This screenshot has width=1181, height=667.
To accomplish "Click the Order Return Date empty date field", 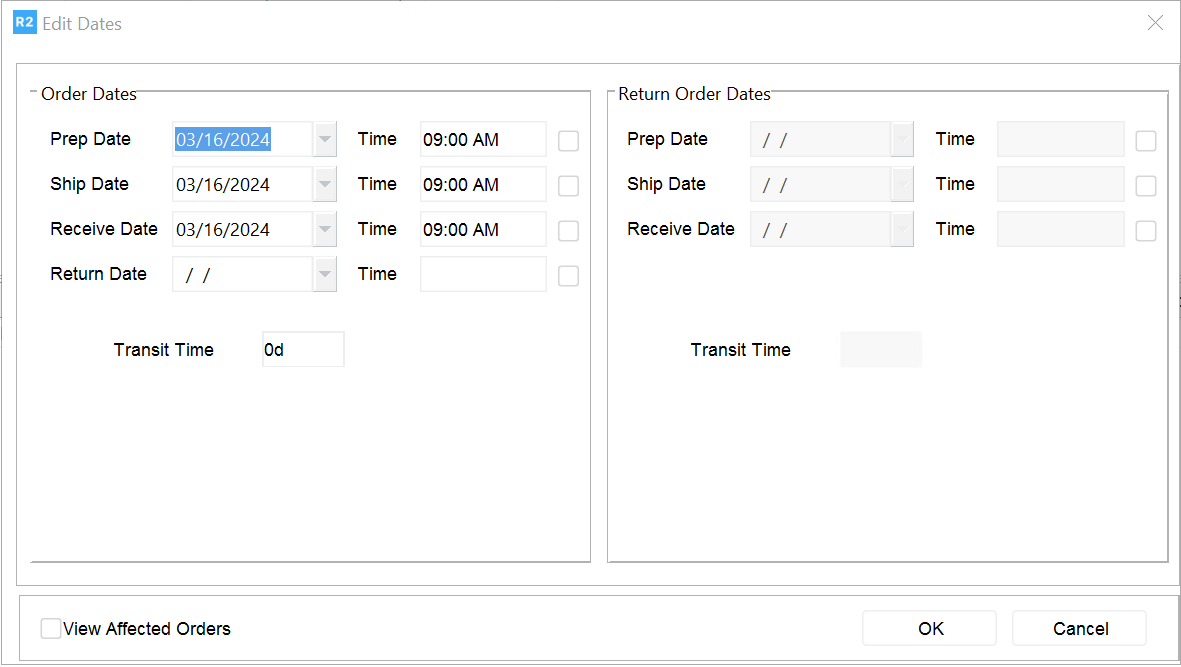I will (x=242, y=275).
